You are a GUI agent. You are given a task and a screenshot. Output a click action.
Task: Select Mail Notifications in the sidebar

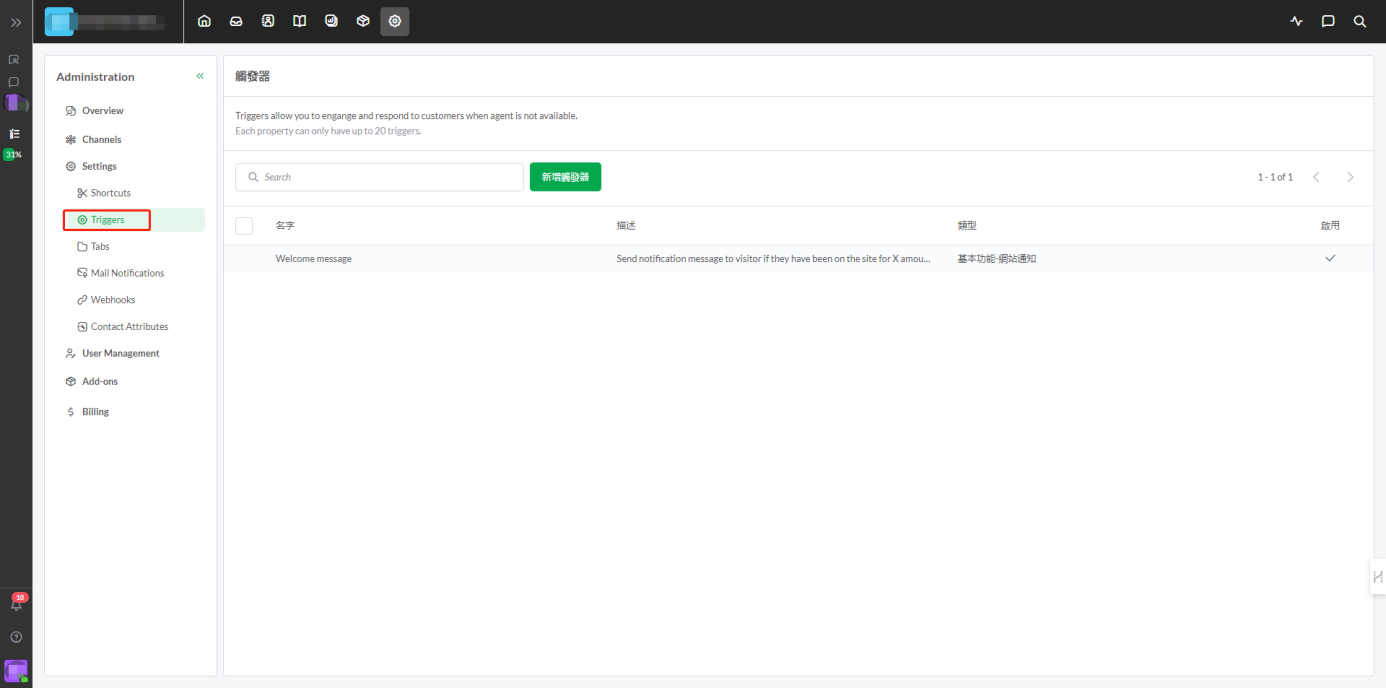coord(127,273)
